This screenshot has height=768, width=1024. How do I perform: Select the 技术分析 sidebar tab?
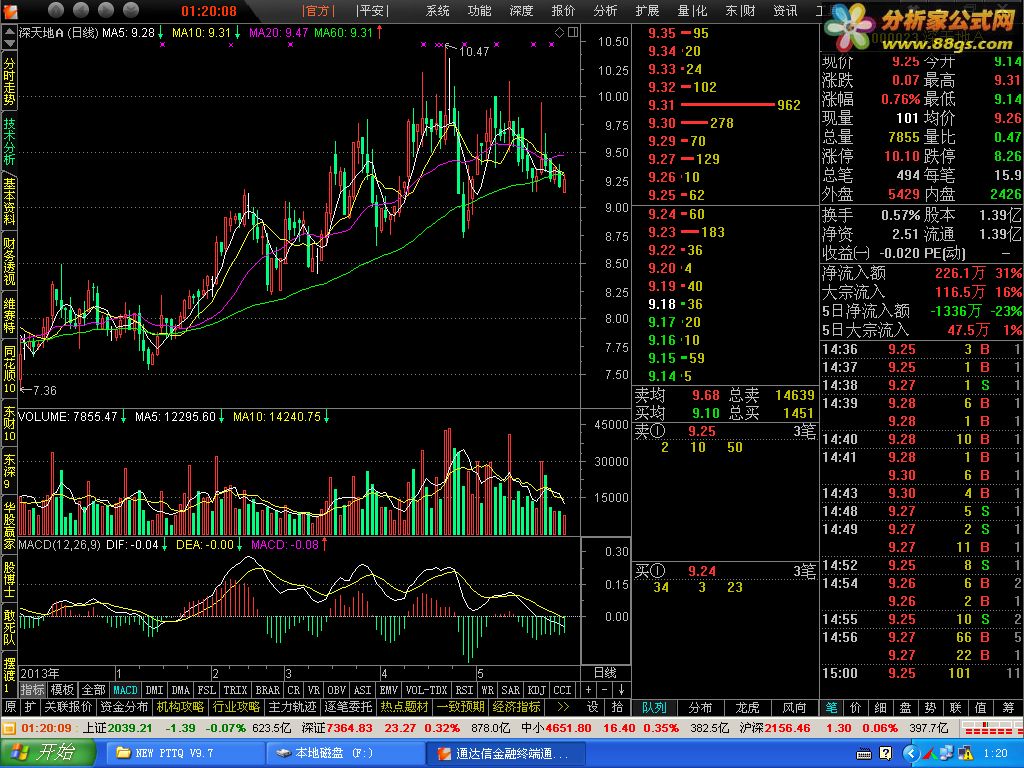(9, 141)
